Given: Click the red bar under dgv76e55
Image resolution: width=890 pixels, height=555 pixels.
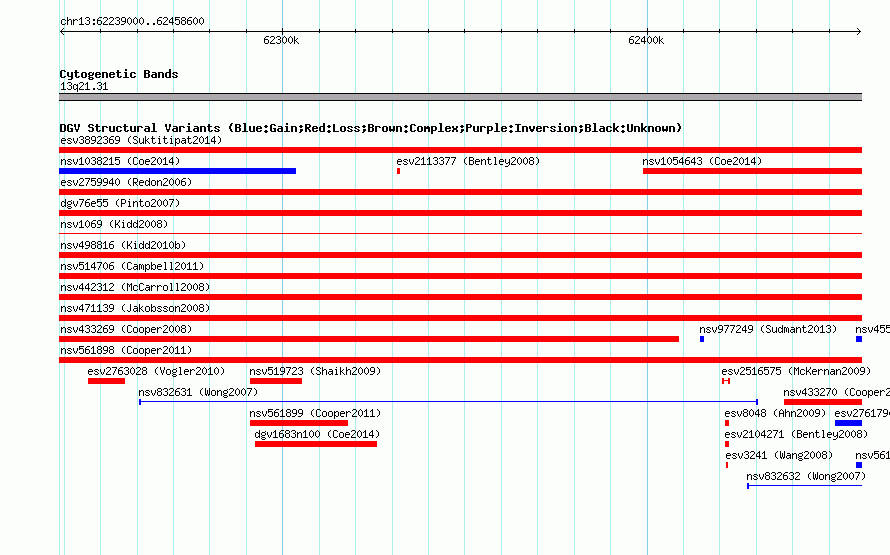Looking at the screenshot, I should pos(460,213).
